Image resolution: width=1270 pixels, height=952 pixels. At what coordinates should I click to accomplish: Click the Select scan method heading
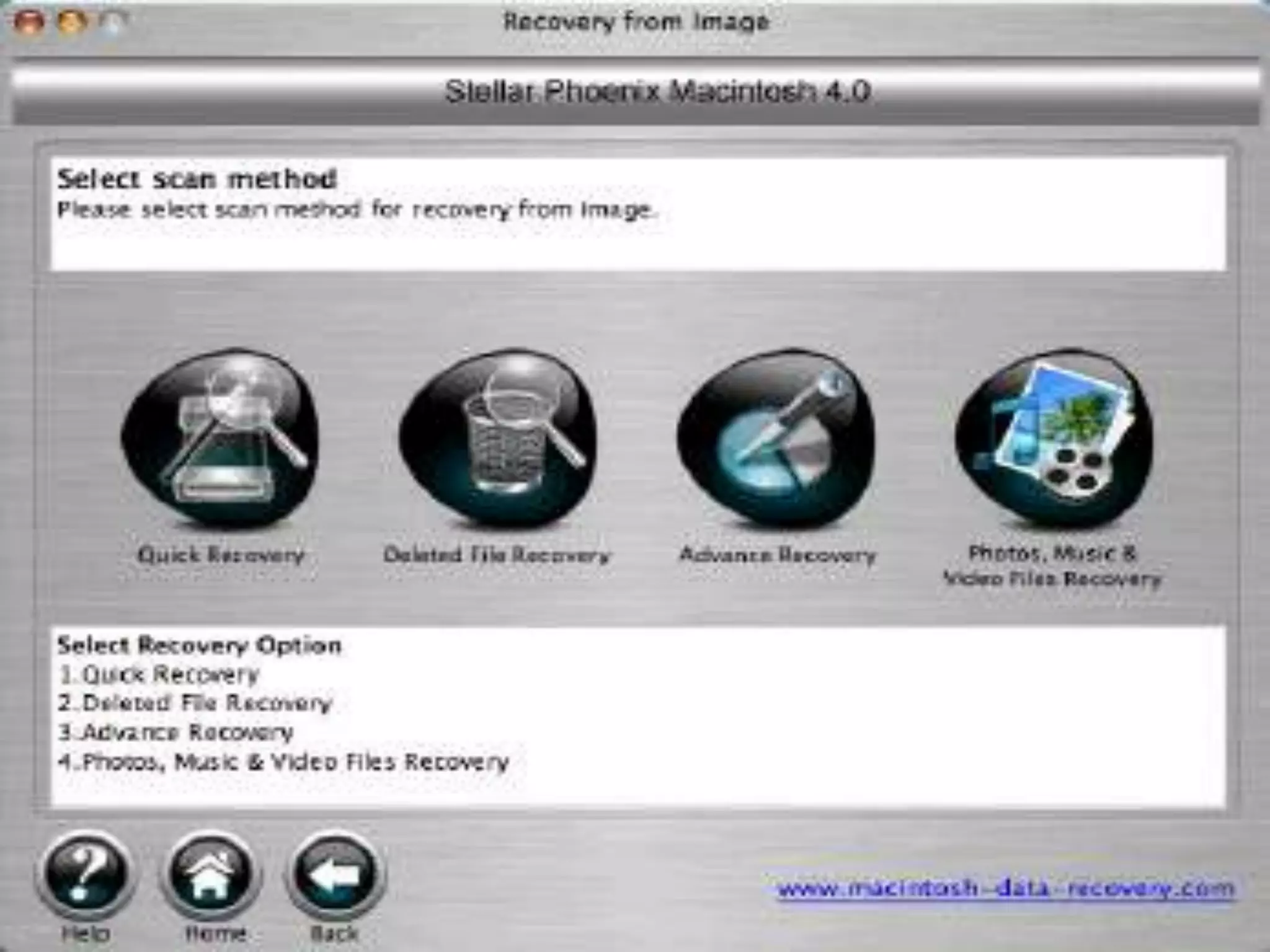tap(197, 179)
